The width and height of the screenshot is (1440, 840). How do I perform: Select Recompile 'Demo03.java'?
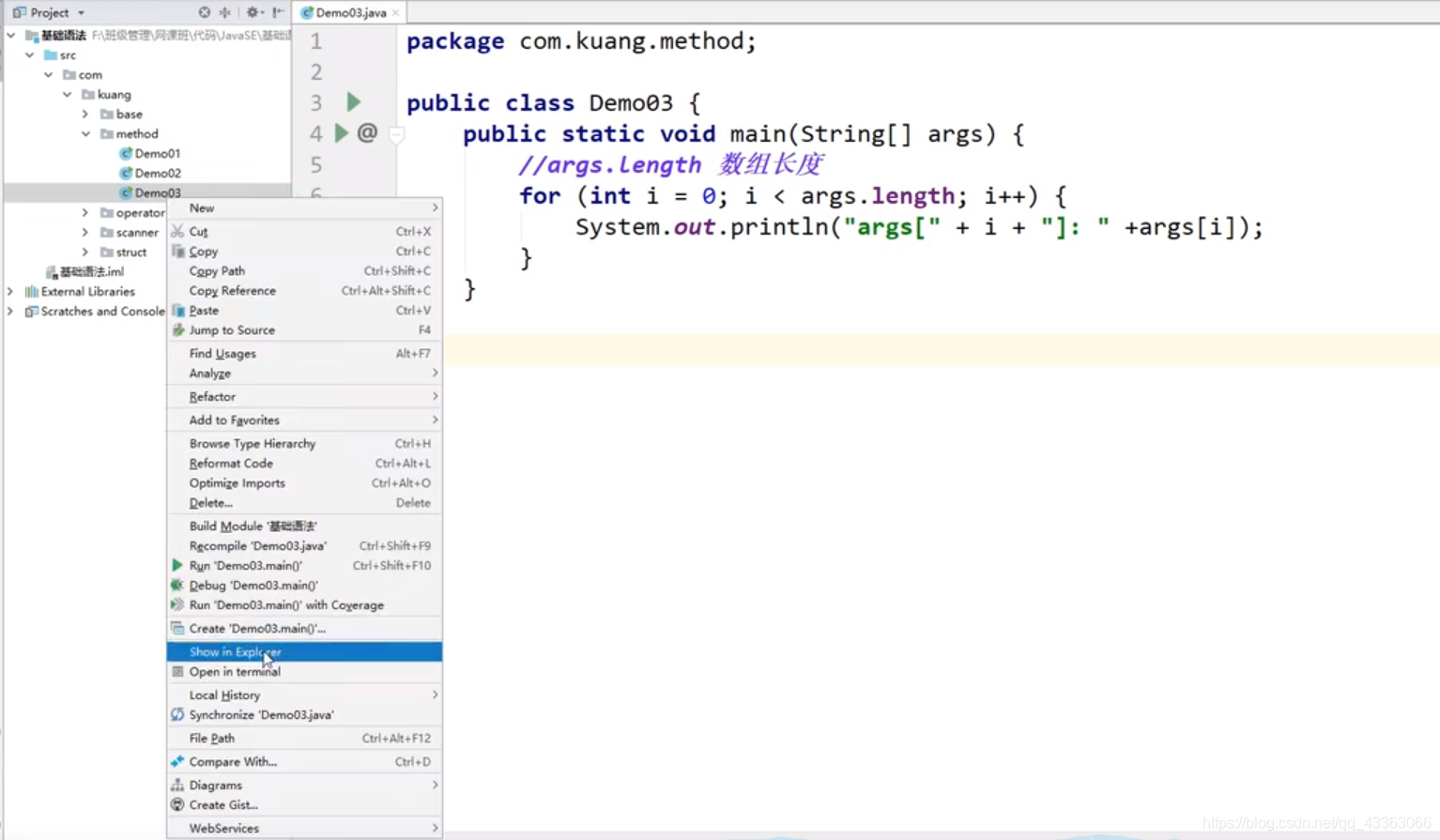pyautogui.click(x=304, y=545)
